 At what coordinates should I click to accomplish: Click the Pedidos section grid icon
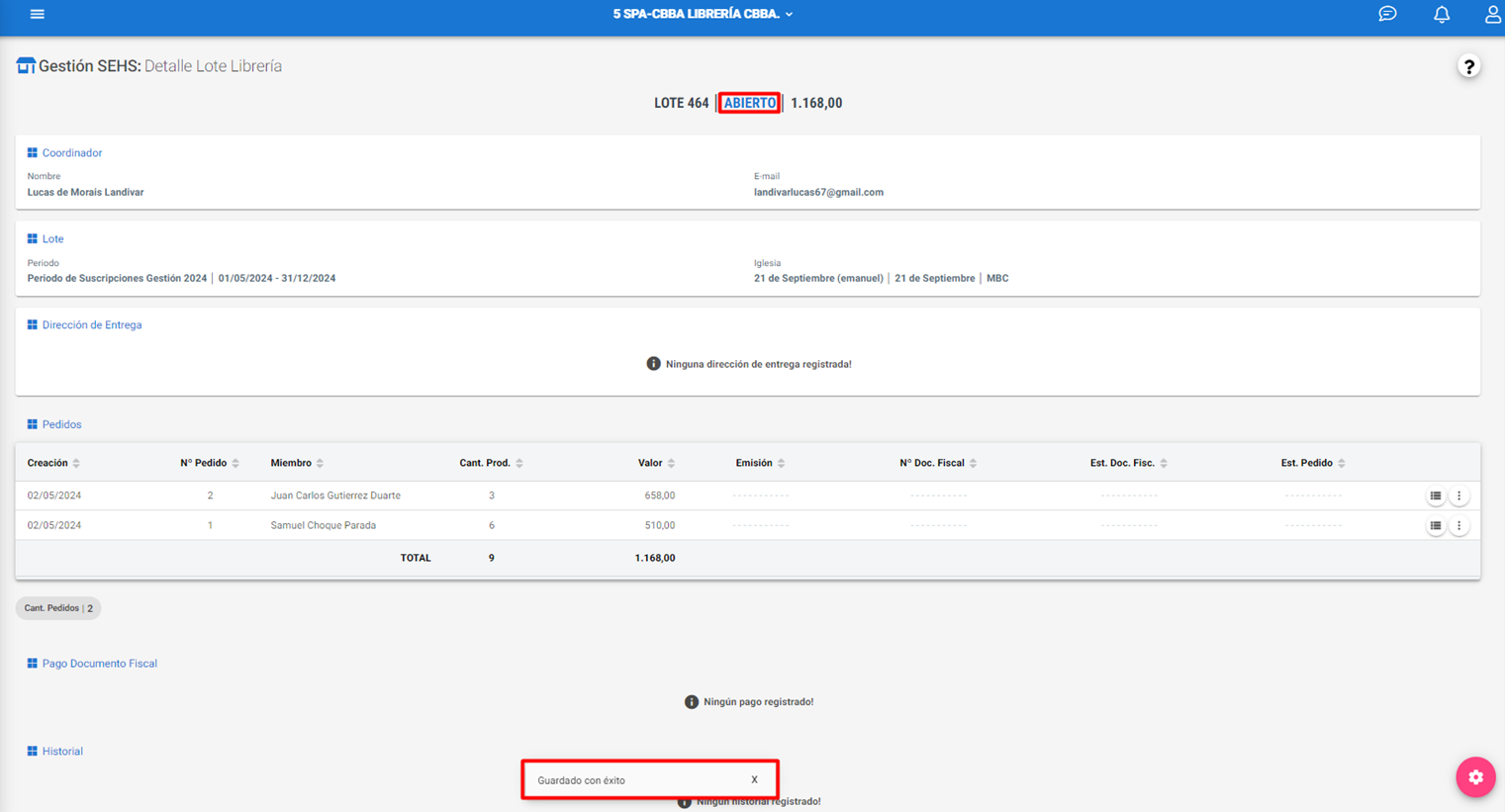pyautogui.click(x=32, y=424)
